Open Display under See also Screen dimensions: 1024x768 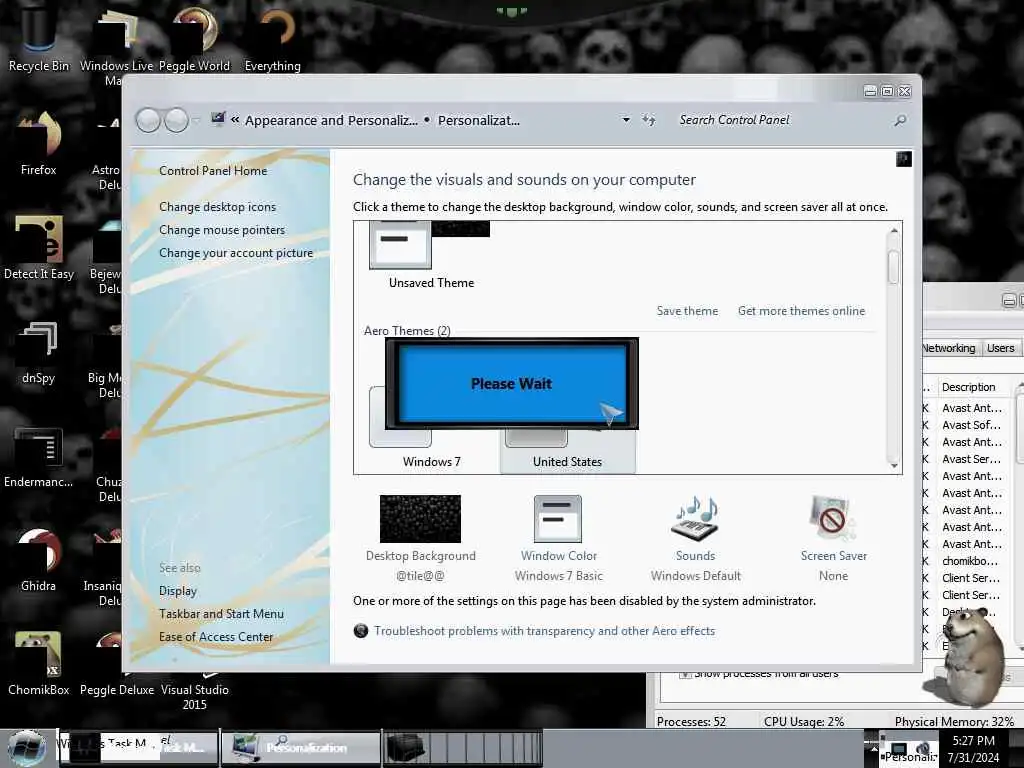[x=178, y=591]
